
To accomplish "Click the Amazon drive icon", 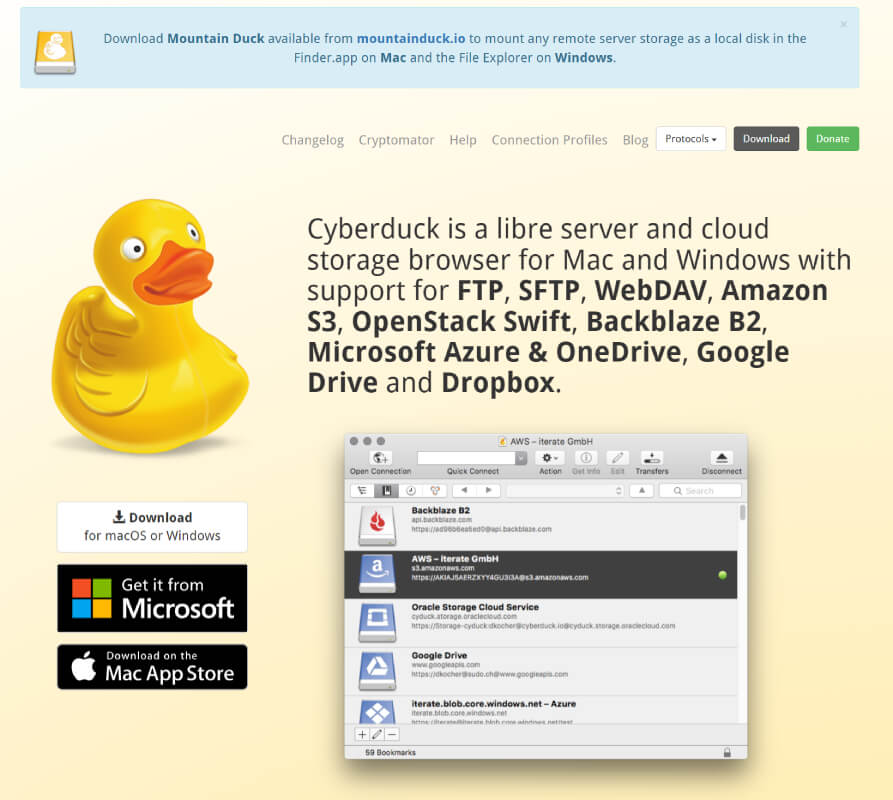I will 377,574.
